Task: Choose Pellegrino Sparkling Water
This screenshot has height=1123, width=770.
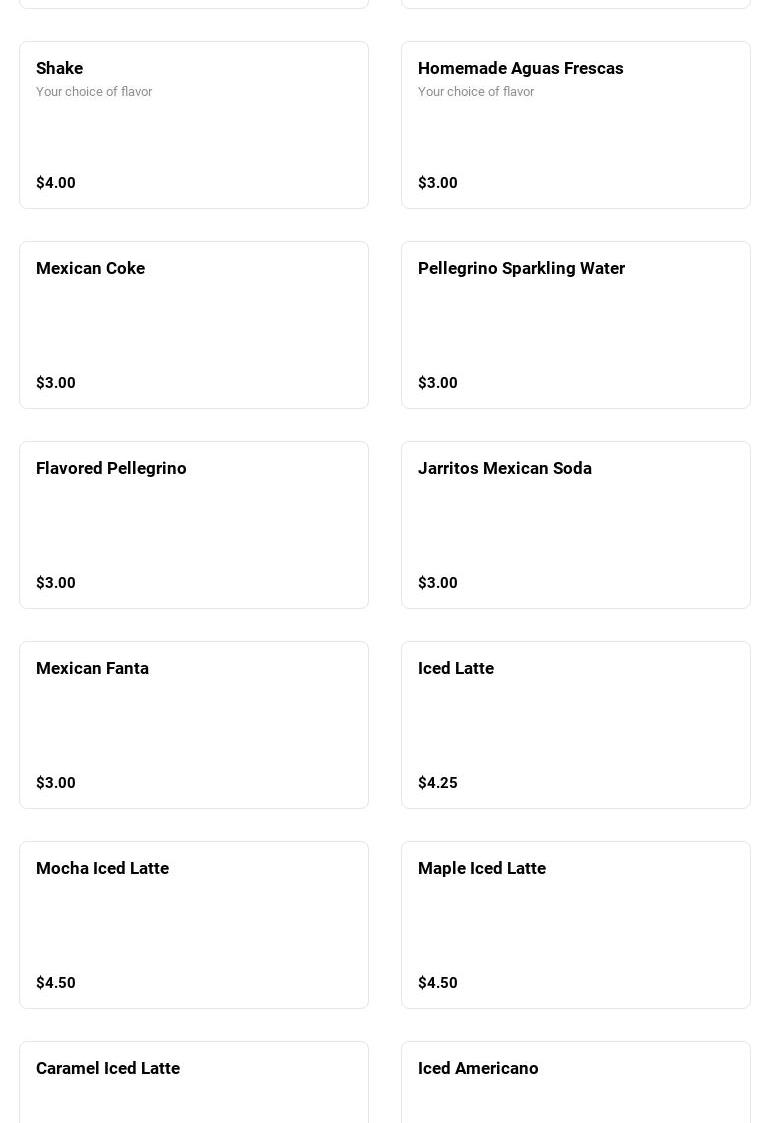Action: [x=575, y=325]
